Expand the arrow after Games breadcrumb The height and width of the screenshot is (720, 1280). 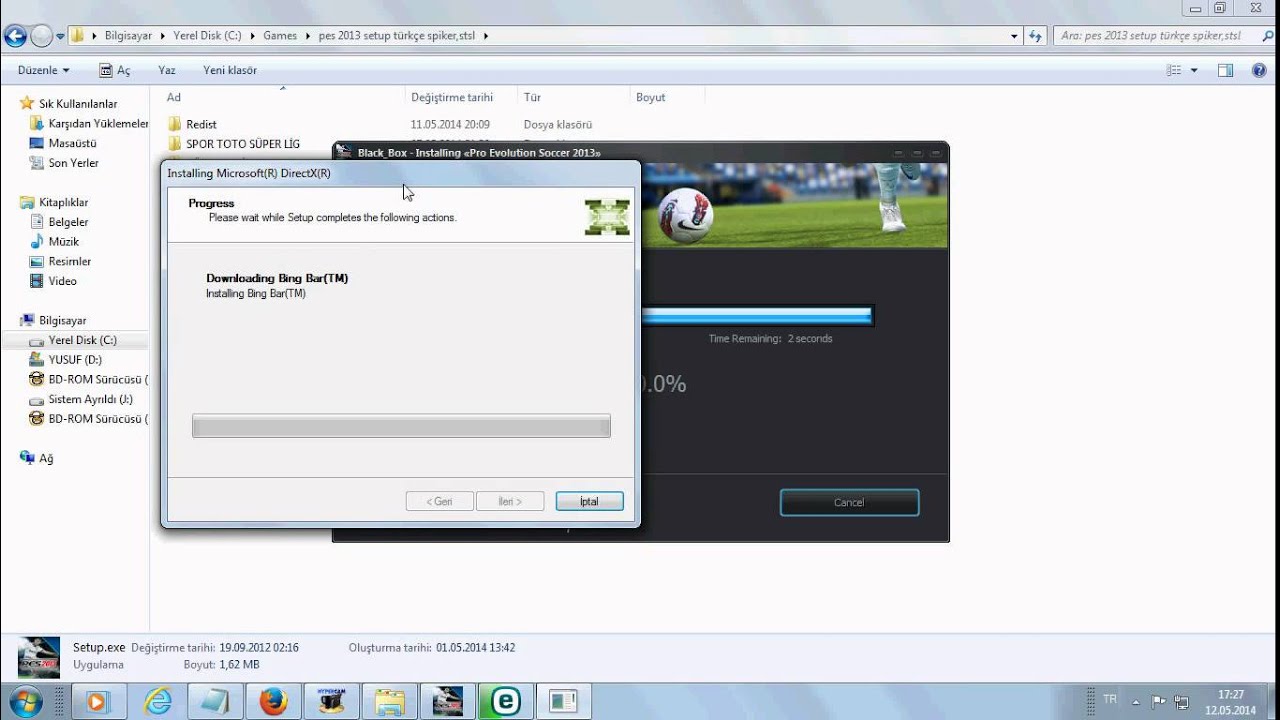coord(308,36)
